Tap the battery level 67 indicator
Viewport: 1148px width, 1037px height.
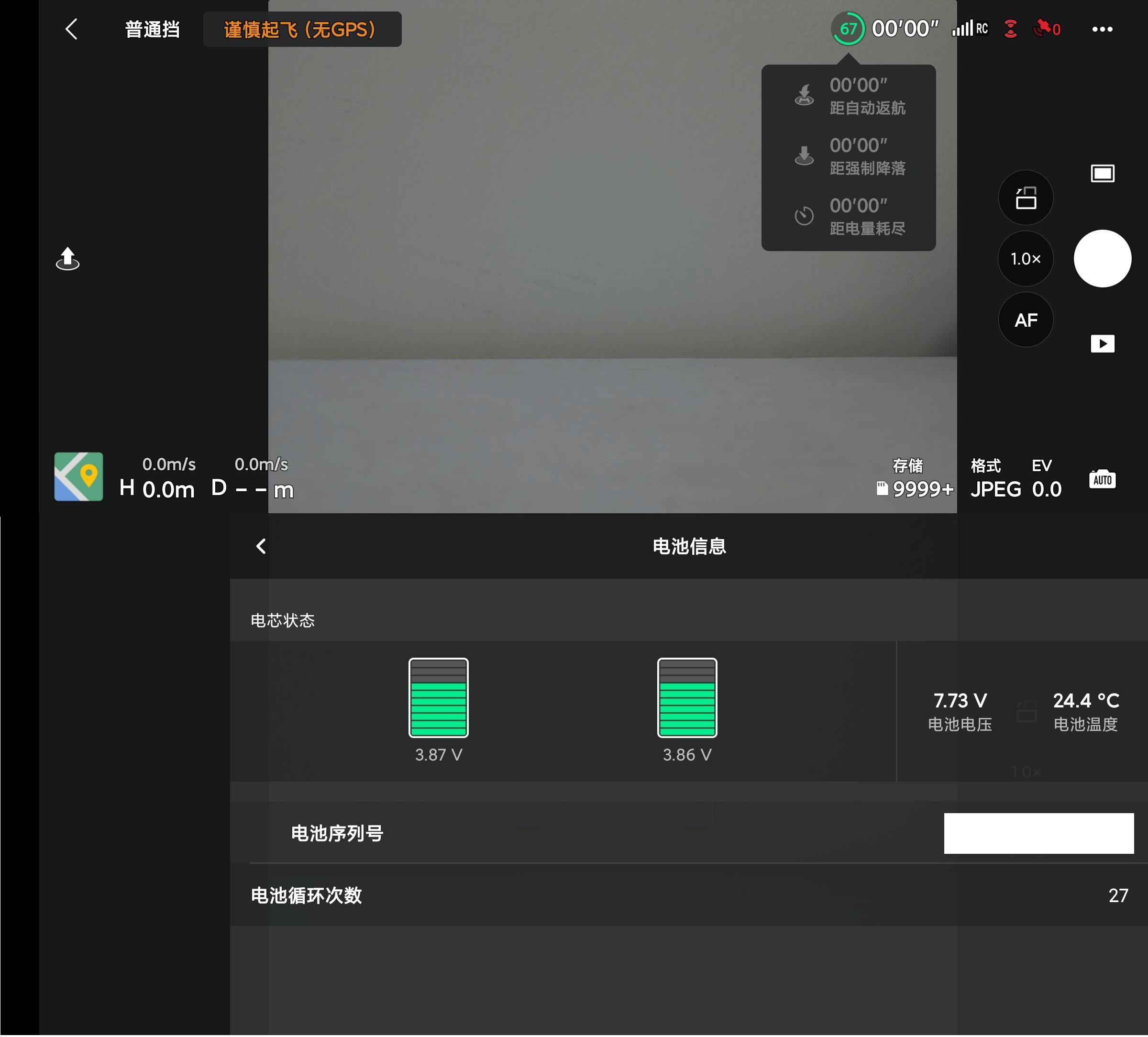pos(848,29)
